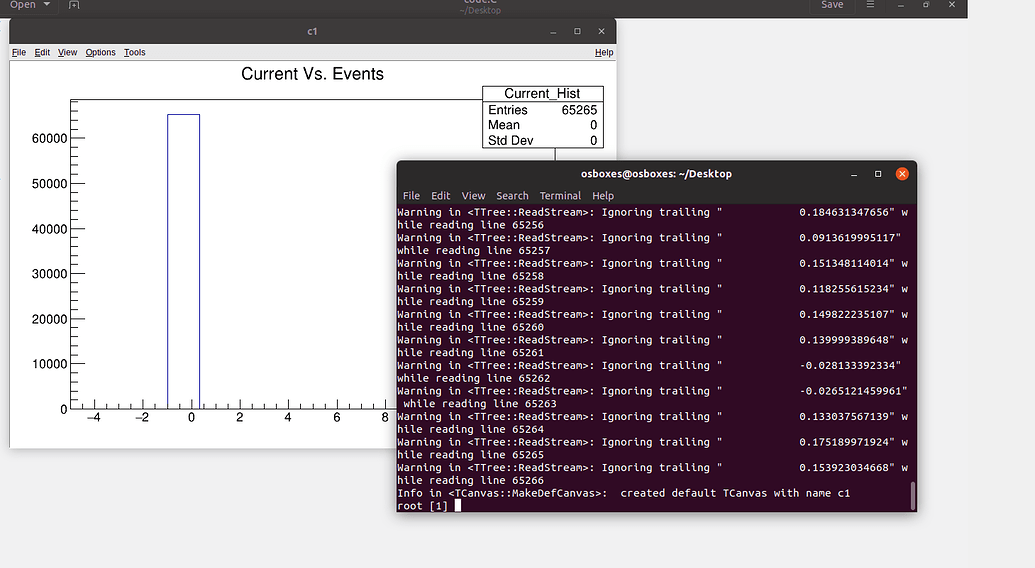Image resolution: width=1035 pixels, height=568 pixels.
Task: Open the Terminal menu in terminal
Action: click(x=560, y=196)
